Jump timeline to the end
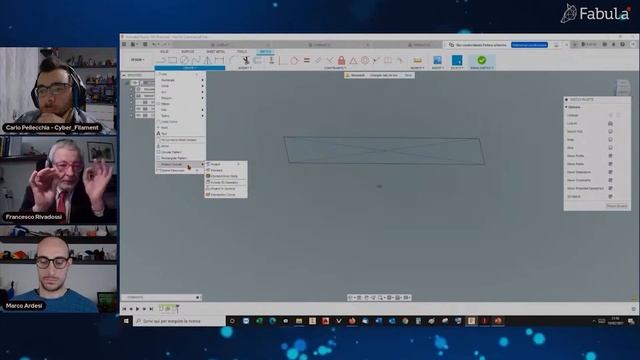Viewport: 640px width, 360px height. [x=151, y=309]
